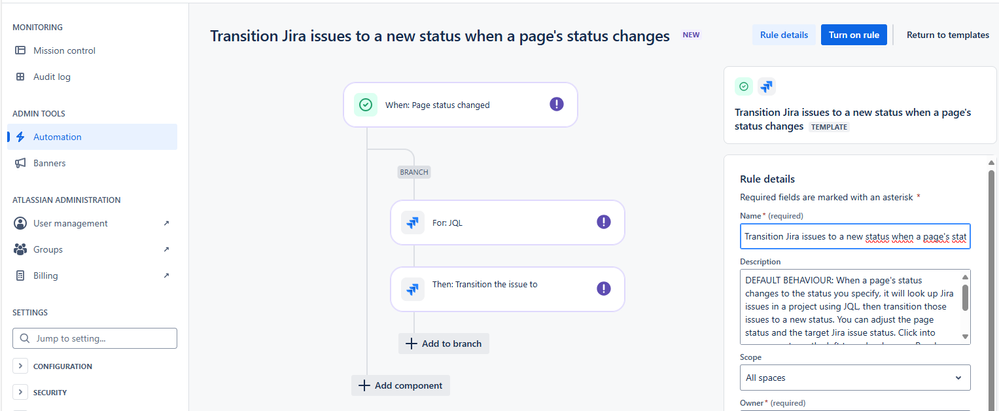The image size is (999, 411).
Task: Click the Audit log grid icon
Action: click(21, 76)
